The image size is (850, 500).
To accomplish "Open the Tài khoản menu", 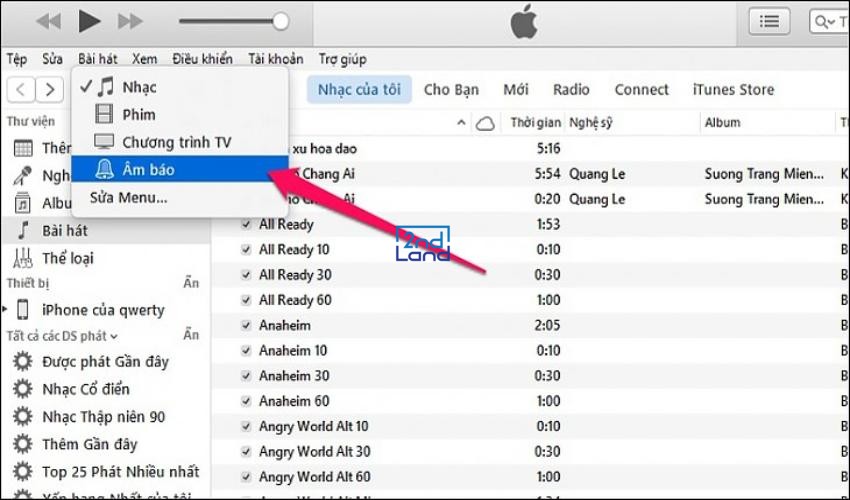I will [275, 59].
